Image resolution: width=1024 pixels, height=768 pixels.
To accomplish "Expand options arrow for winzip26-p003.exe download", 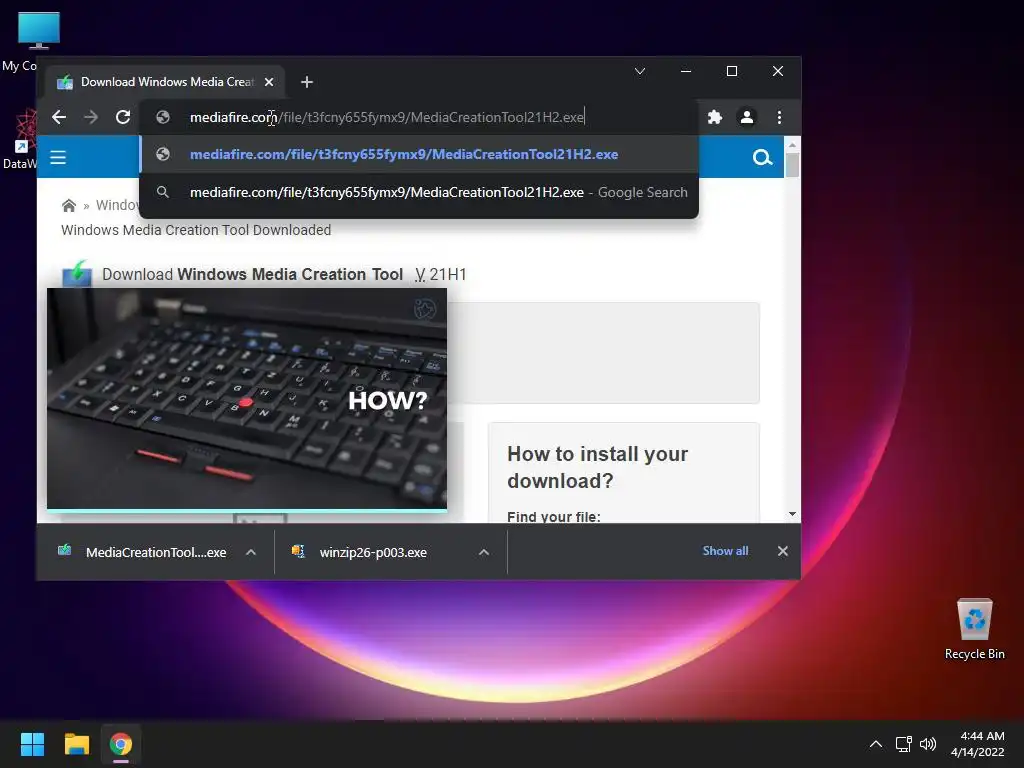I will (484, 552).
